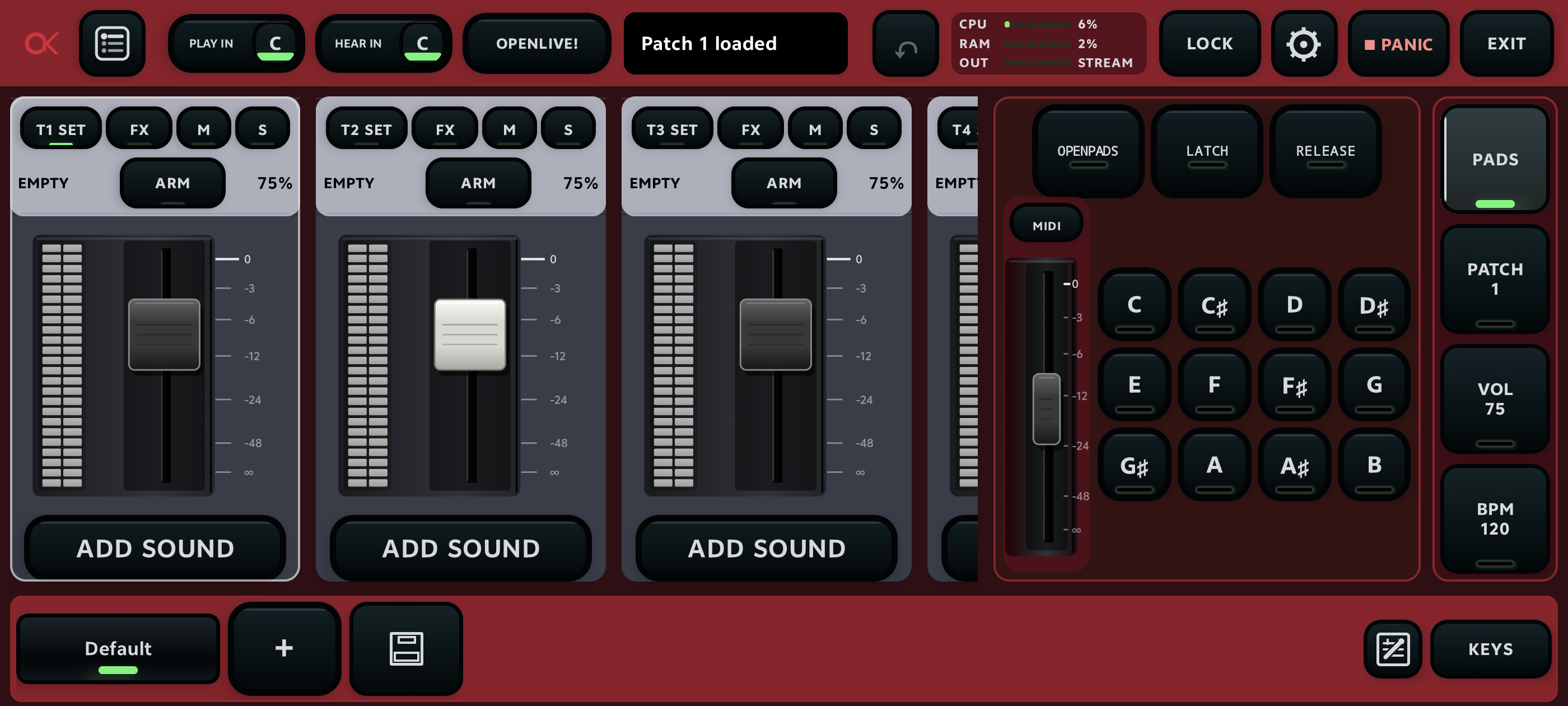
Task: Click the OK logo icon
Action: [x=41, y=43]
